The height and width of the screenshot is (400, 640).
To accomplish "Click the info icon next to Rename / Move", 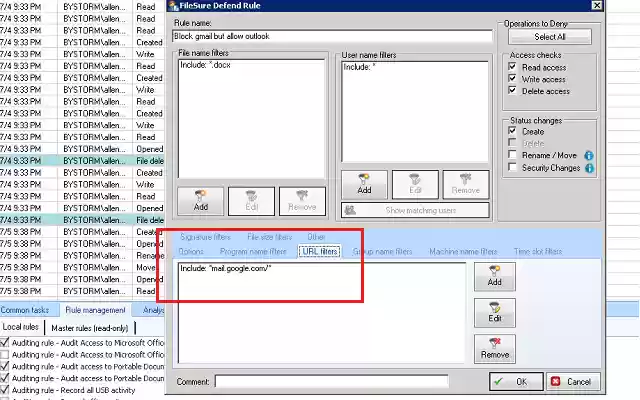I will [589, 156].
